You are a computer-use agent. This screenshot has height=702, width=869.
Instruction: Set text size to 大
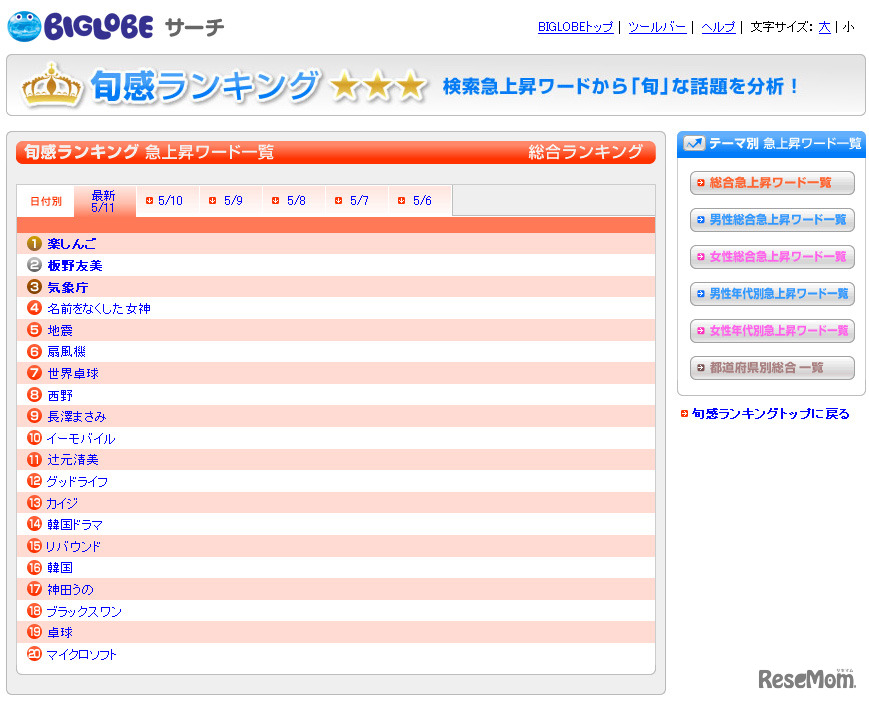(824, 27)
